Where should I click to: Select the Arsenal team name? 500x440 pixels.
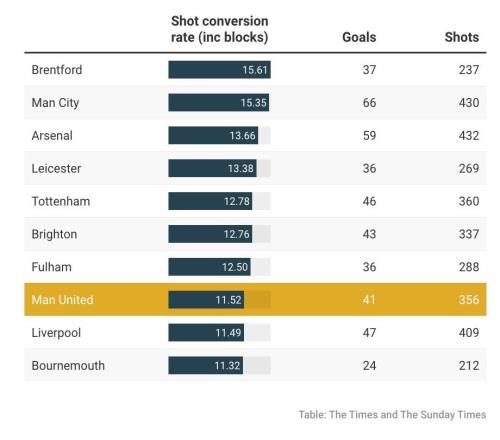click(x=52, y=135)
